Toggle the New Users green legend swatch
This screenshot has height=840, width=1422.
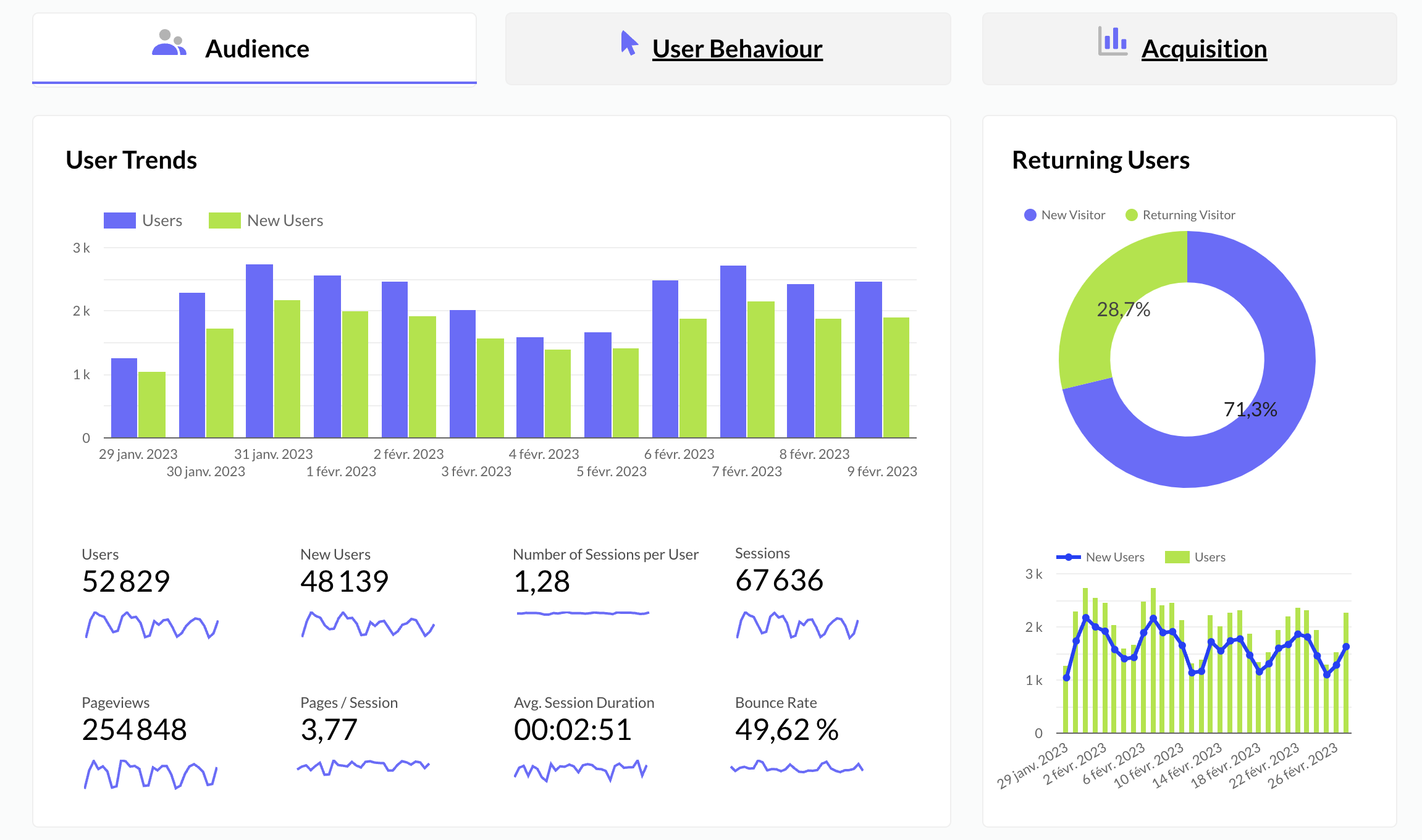tap(224, 220)
